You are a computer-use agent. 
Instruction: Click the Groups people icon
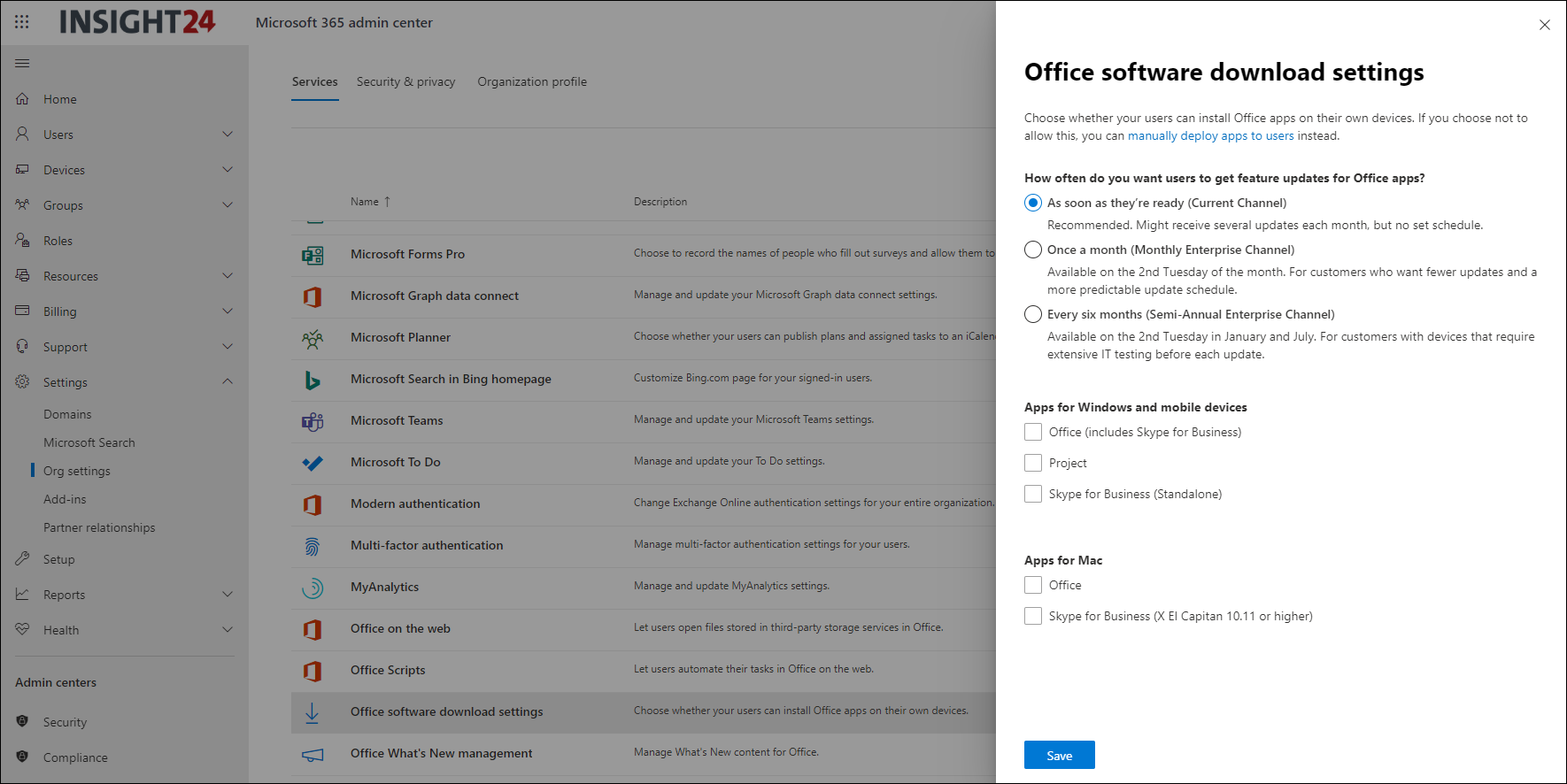[x=23, y=204]
